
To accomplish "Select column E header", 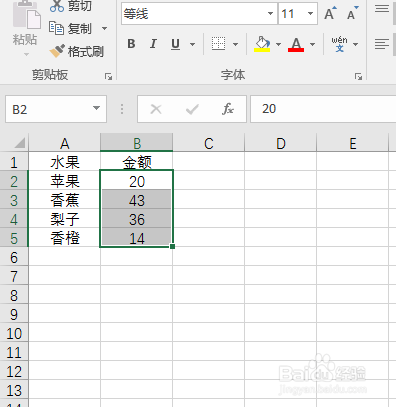I will point(353,143).
